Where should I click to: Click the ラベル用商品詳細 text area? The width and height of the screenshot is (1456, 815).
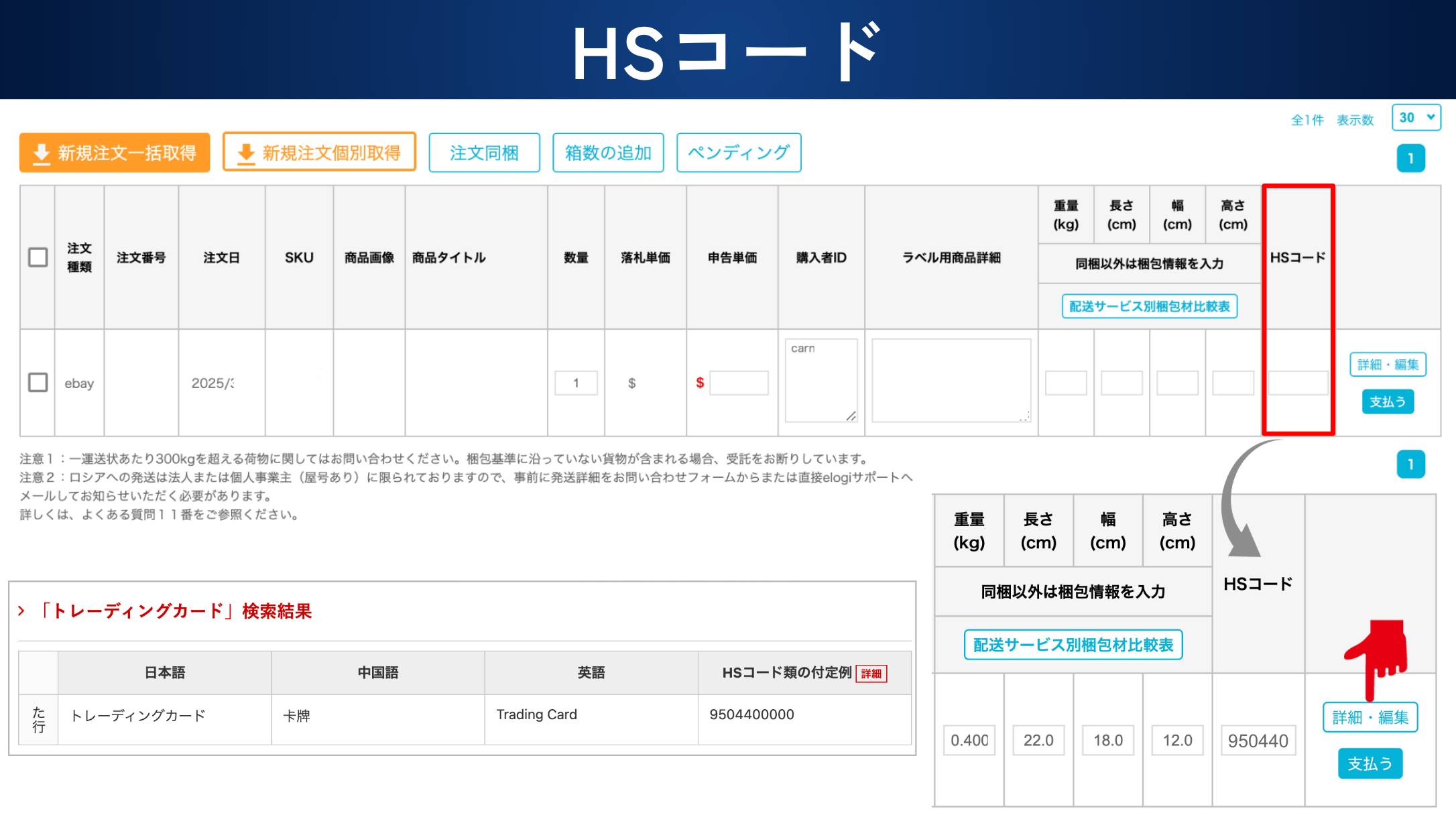[951, 380]
